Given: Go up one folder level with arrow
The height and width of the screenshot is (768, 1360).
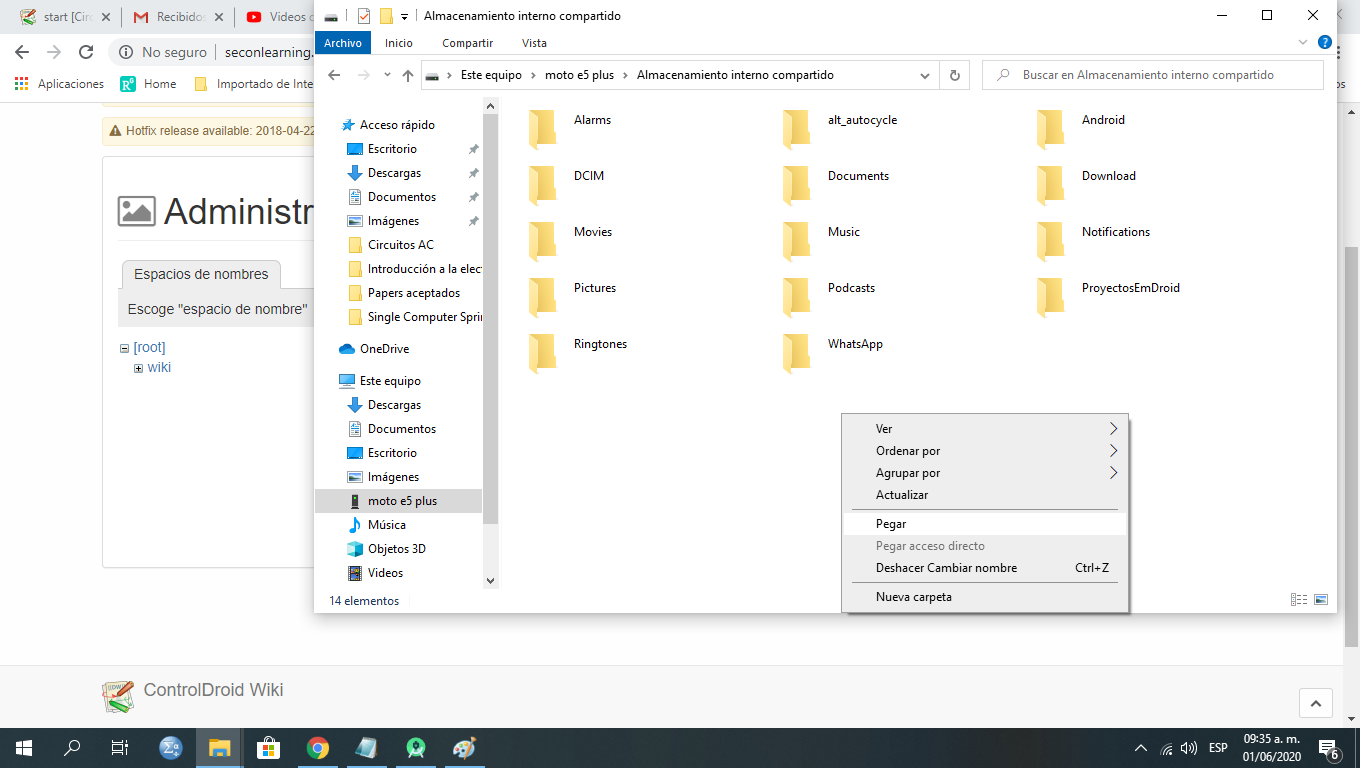Looking at the screenshot, I should coord(408,75).
